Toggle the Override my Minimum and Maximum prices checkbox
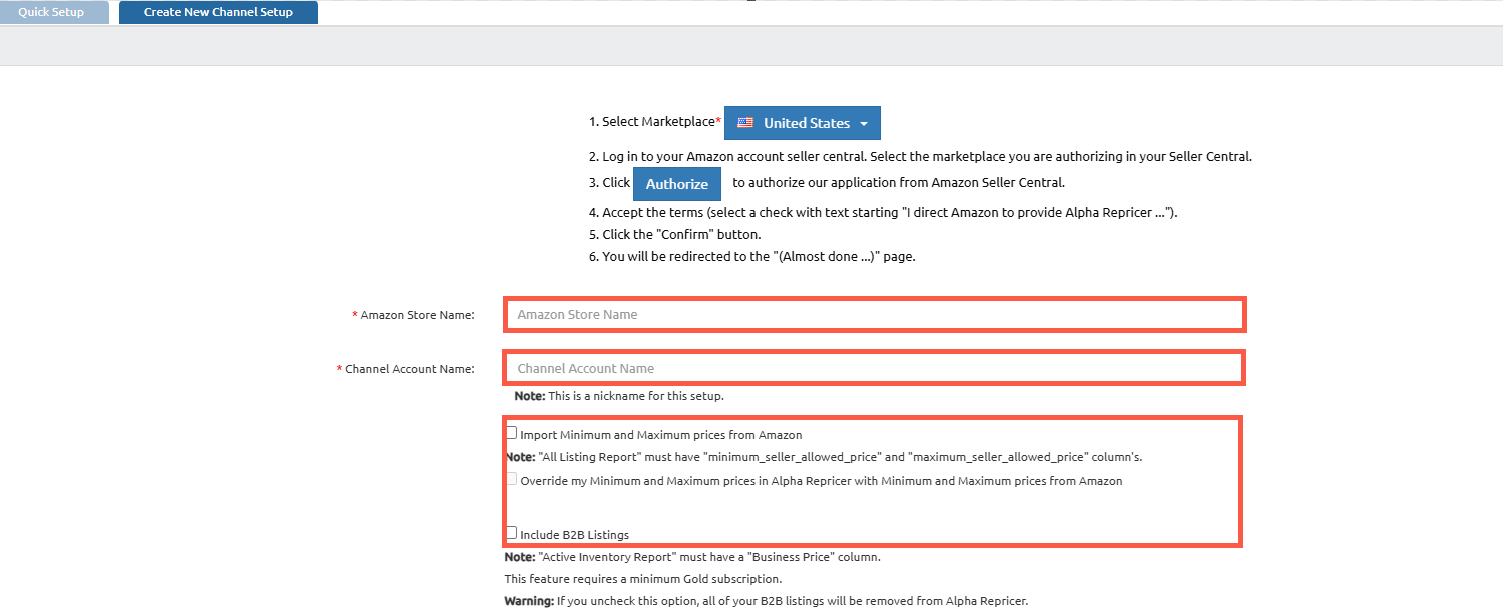1503x610 pixels. (512, 479)
